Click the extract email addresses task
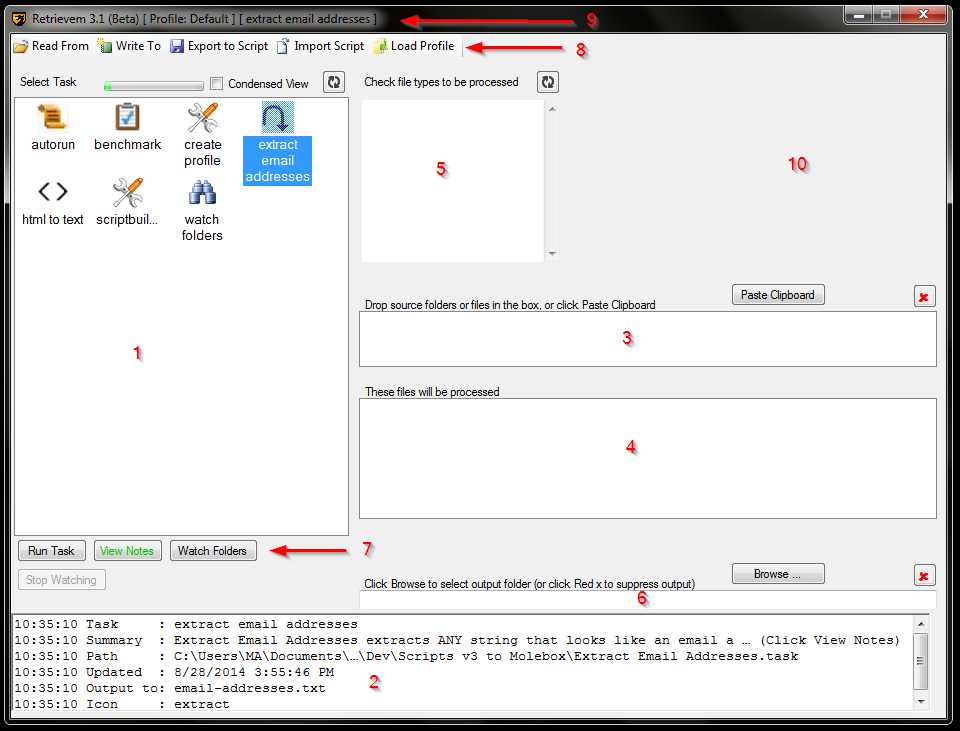960x731 pixels. point(277,120)
